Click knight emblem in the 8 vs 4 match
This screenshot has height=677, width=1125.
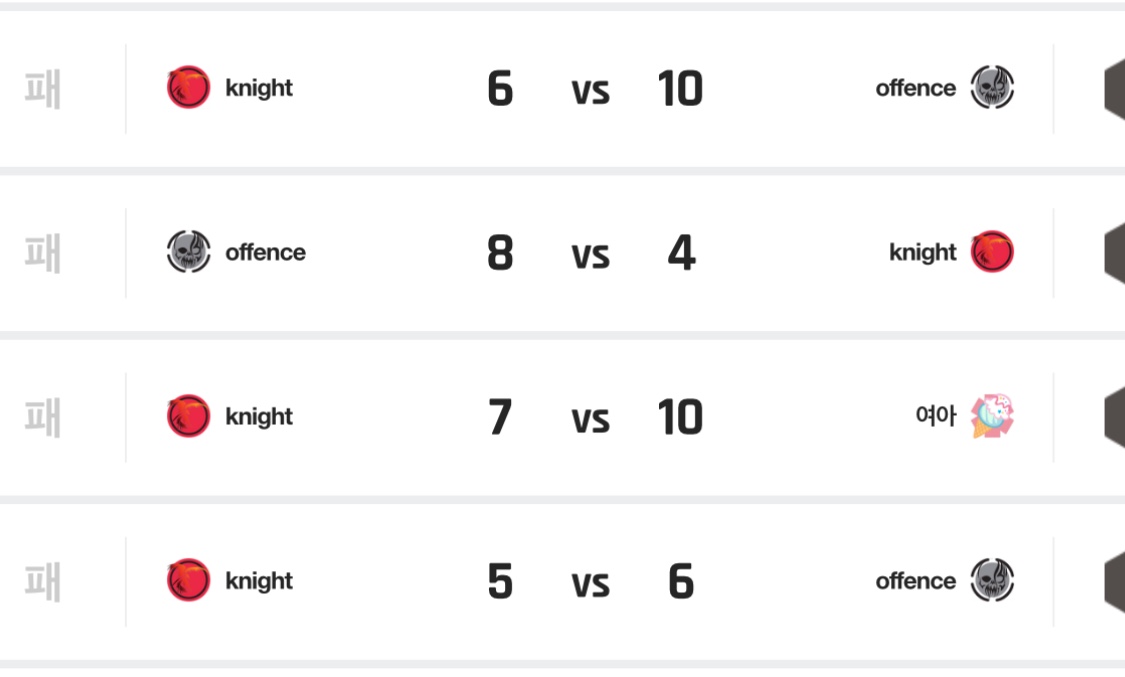(x=992, y=252)
